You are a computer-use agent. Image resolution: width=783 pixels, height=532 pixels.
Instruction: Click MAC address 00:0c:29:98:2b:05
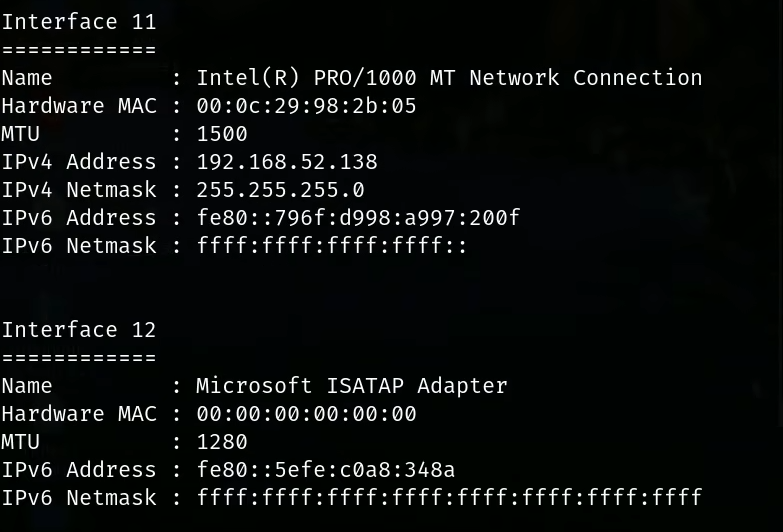[x=306, y=106]
